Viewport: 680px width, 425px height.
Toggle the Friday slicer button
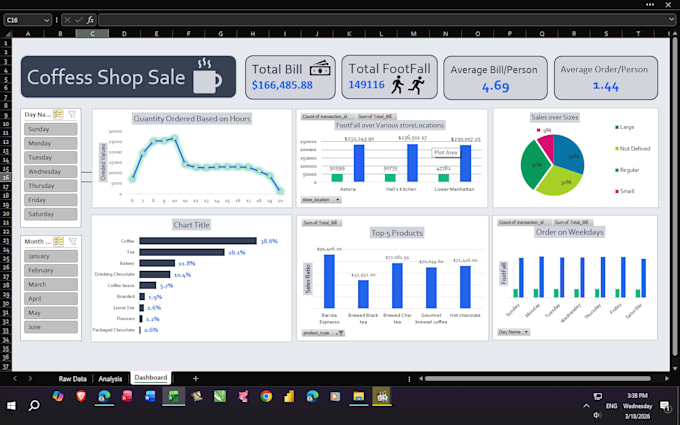(x=51, y=200)
